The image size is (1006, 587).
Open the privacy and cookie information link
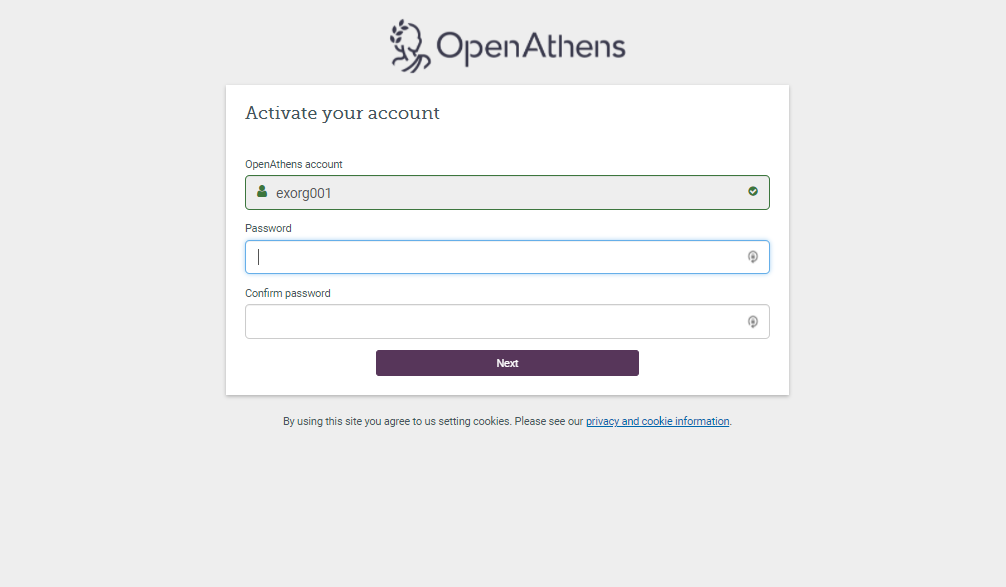pyautogui.click(x=657, y=421)
